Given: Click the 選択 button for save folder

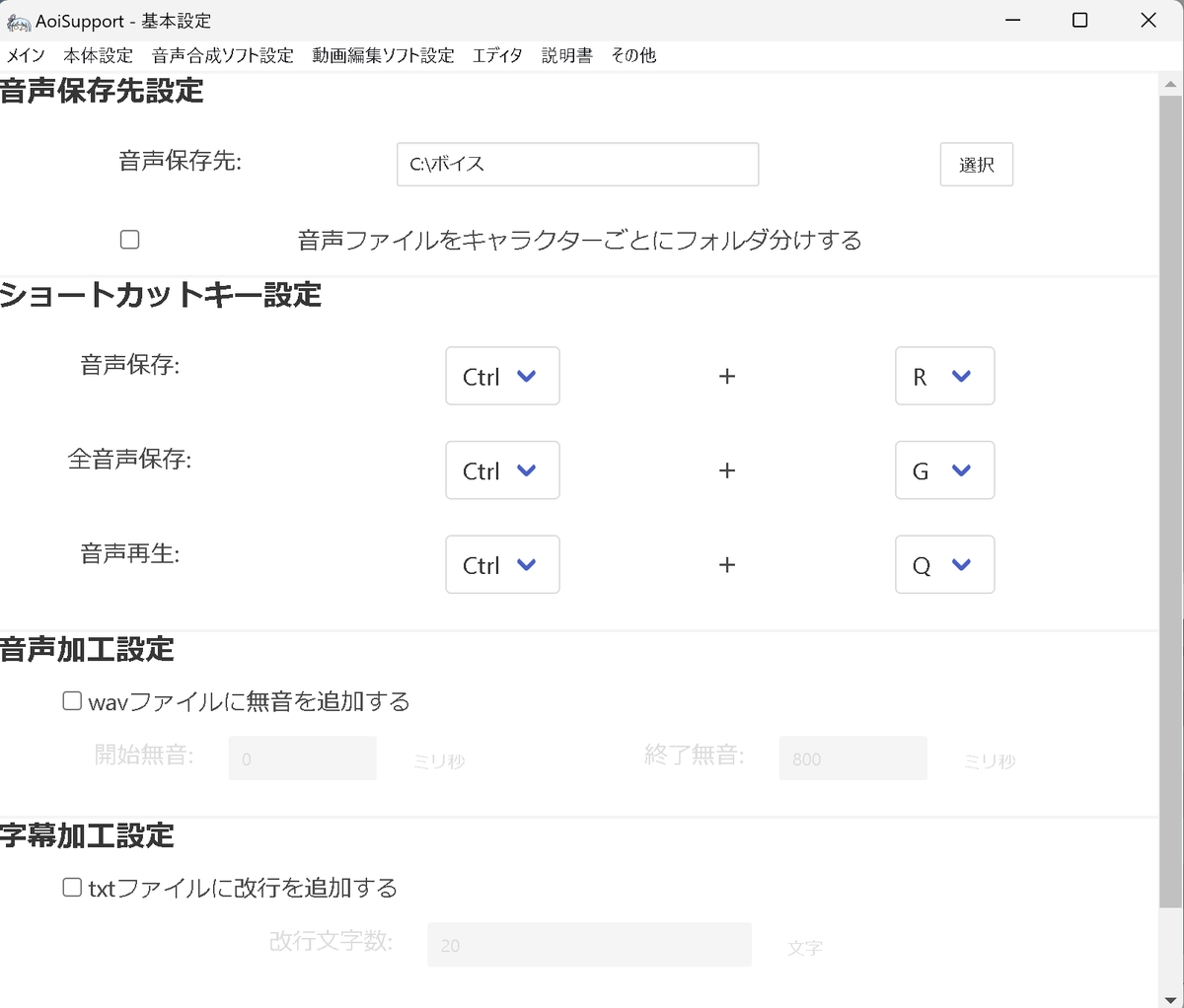Looking at the screenshot, I should 977,165.
